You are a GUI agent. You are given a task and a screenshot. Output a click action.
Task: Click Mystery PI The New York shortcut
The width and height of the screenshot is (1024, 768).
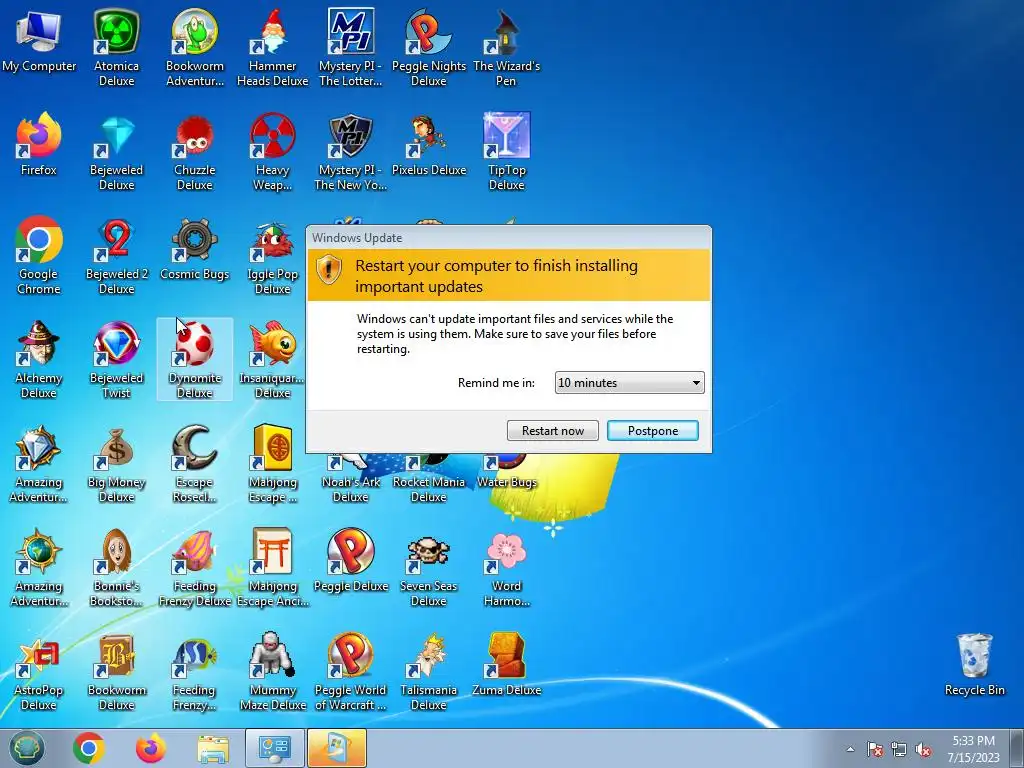click(x=351, y=152)
